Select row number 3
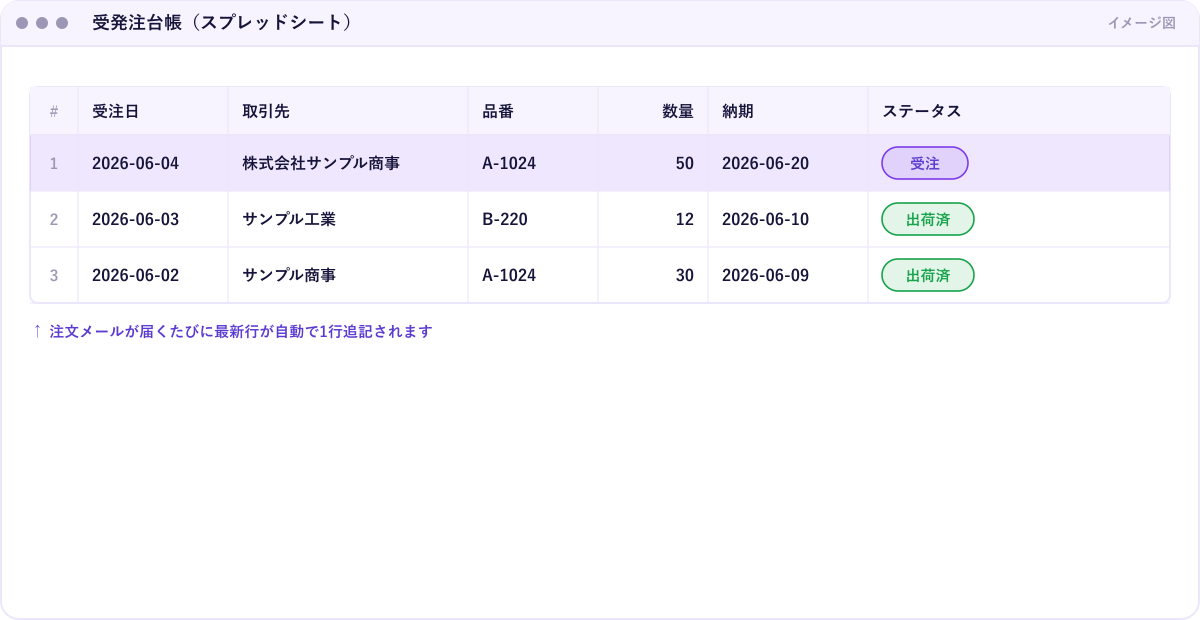1200x620 pixels. (x=54, y=275)
